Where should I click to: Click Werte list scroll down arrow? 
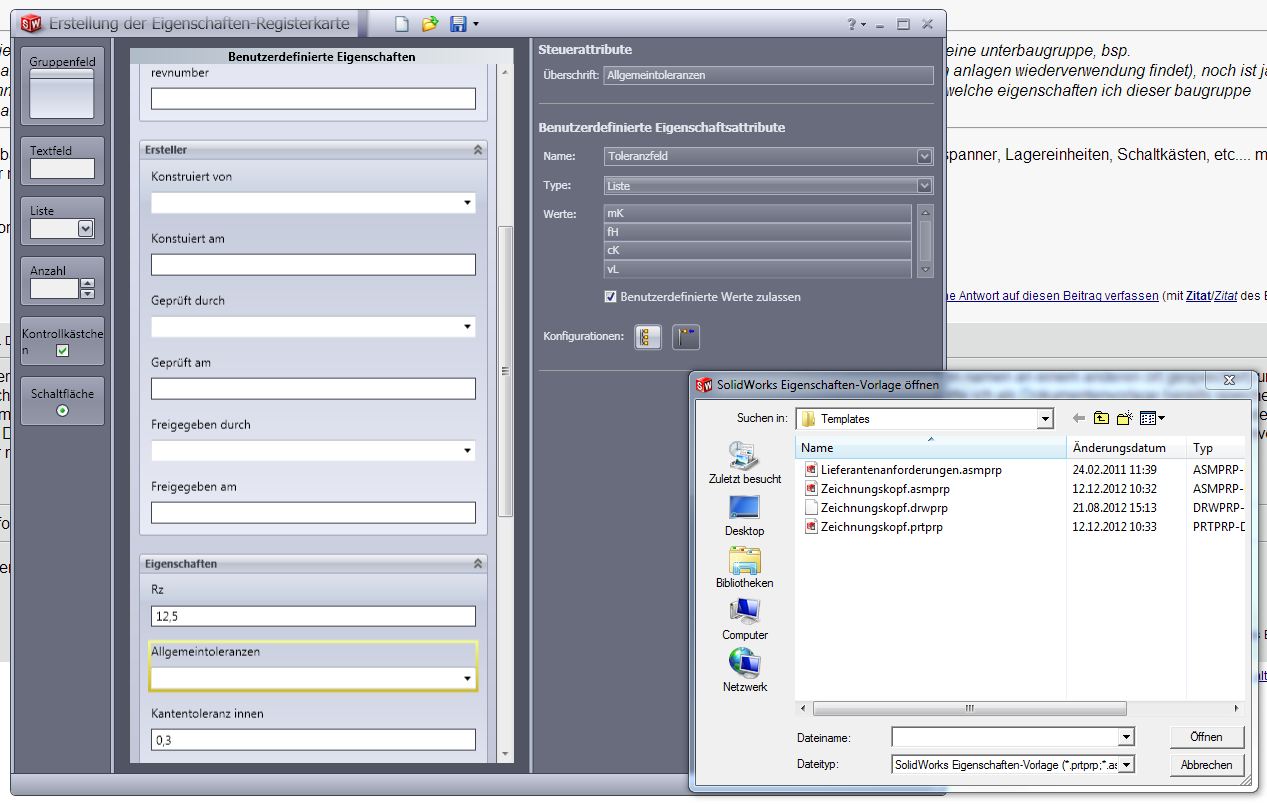tap(925, 270)
